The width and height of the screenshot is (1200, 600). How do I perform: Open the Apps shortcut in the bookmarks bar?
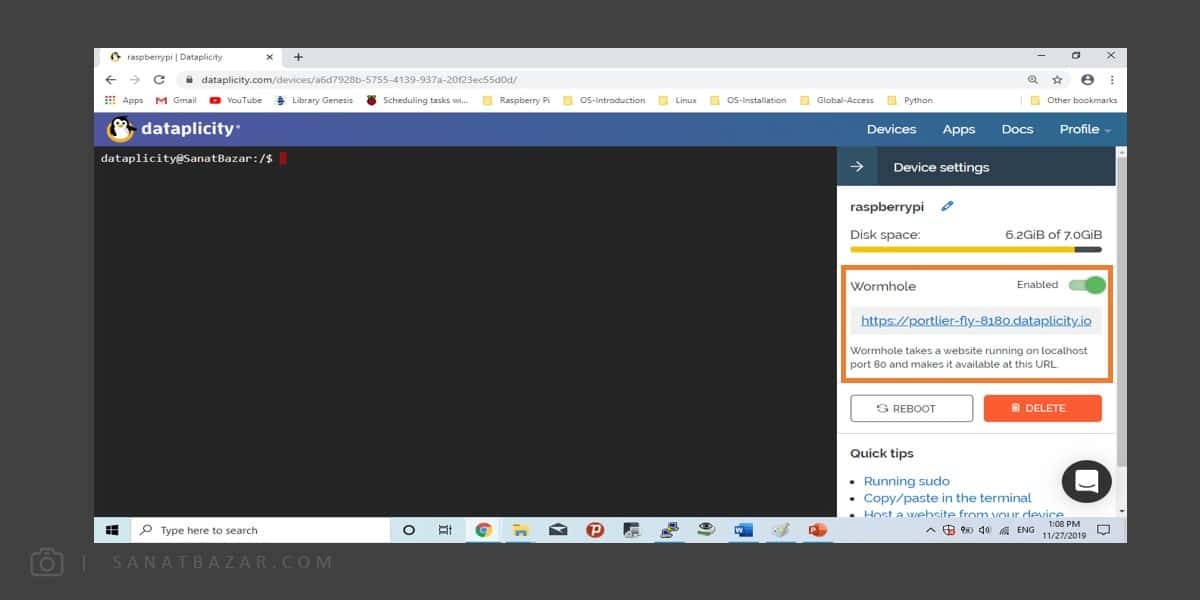(x=124, y=100)
